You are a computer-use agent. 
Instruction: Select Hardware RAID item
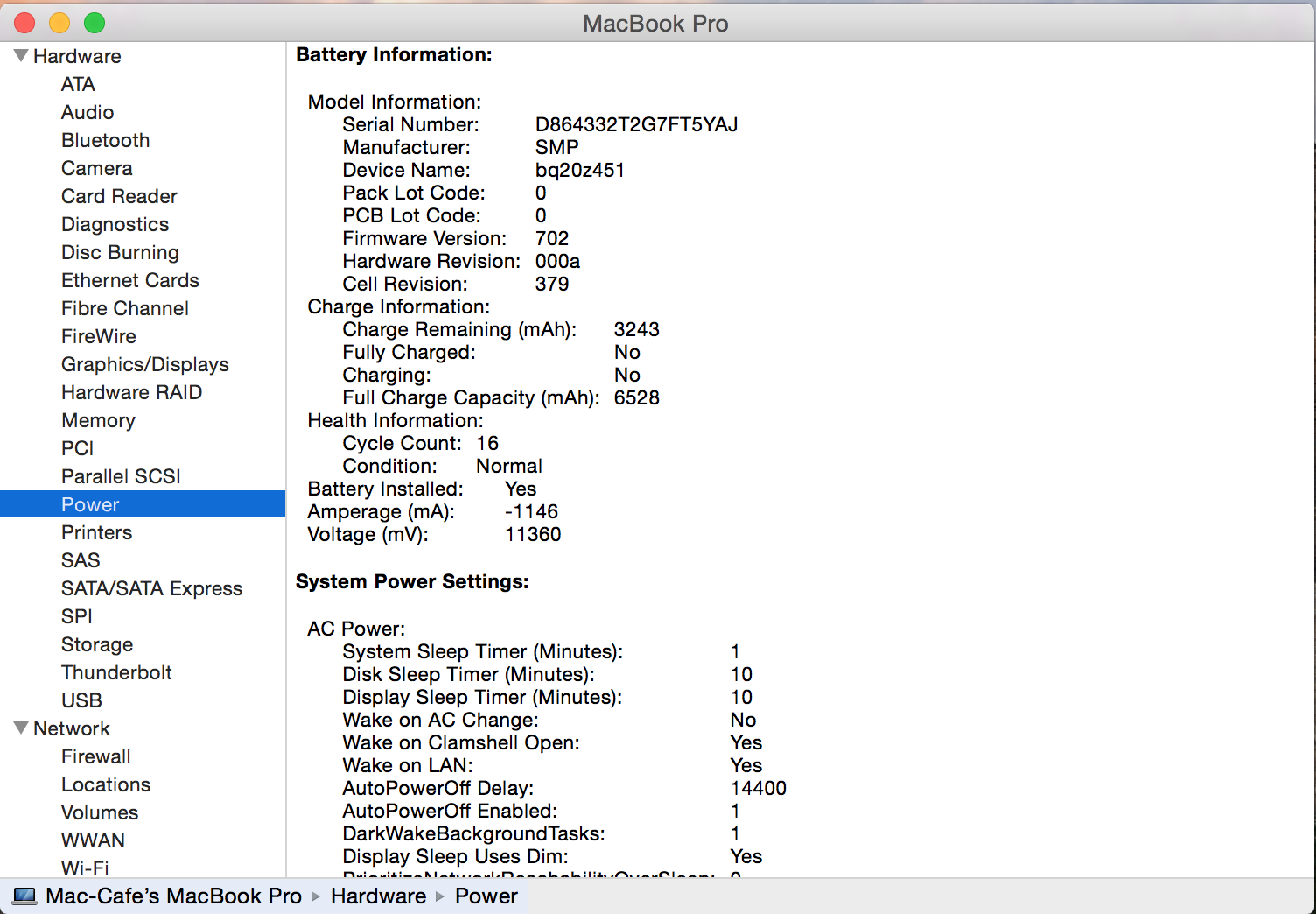(131, 392)
